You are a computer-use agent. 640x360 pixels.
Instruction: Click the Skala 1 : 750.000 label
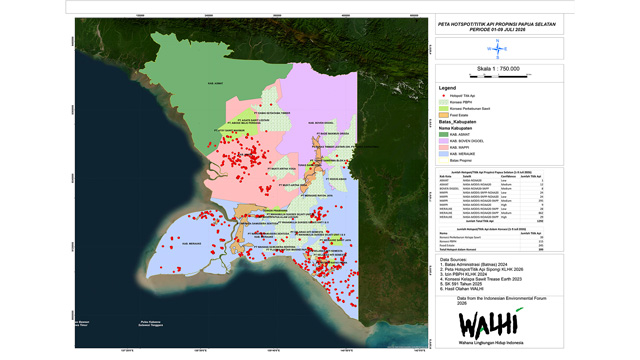click(x=498, y=69)
